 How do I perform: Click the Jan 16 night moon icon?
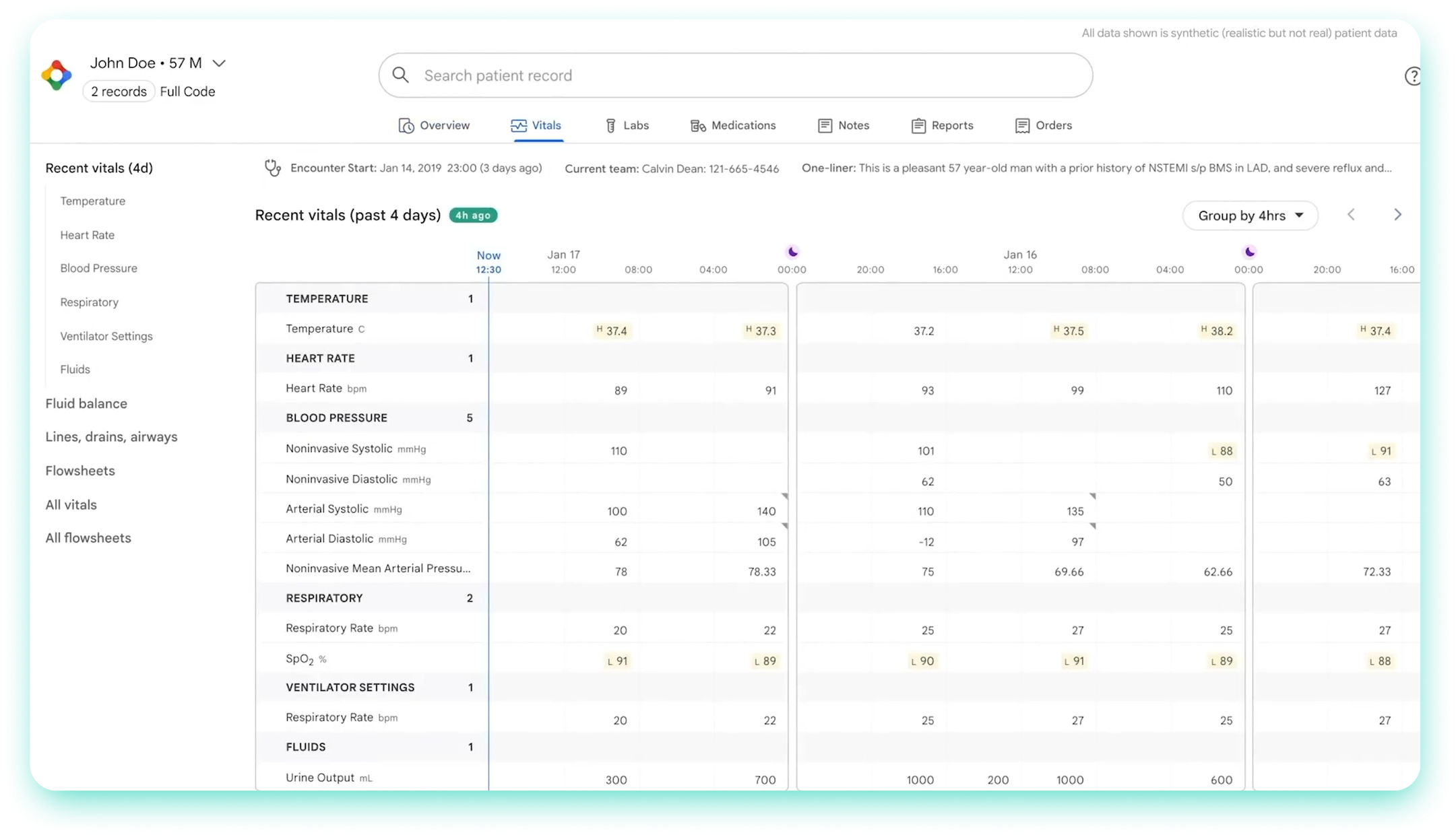[x=1250, y=252]
